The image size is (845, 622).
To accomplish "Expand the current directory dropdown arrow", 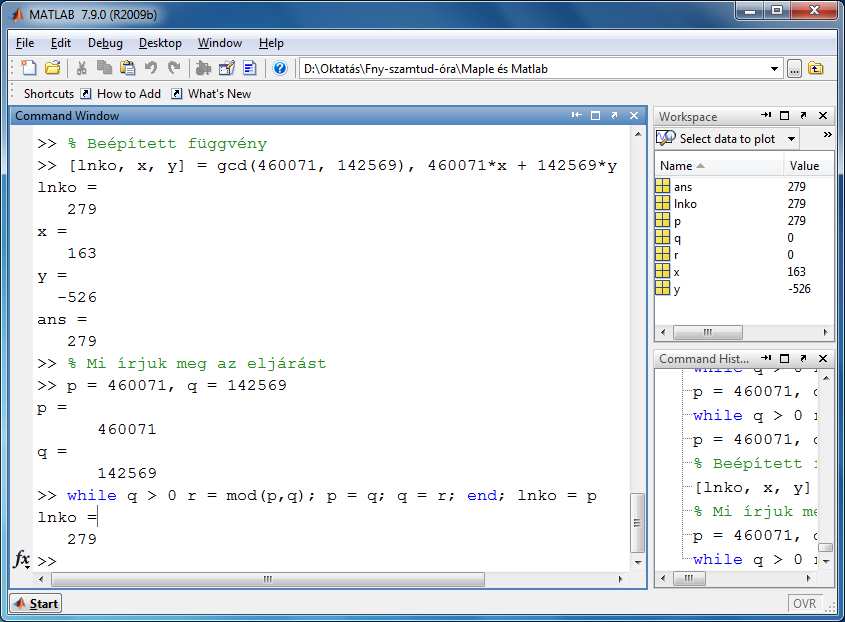I will [774, 69].
